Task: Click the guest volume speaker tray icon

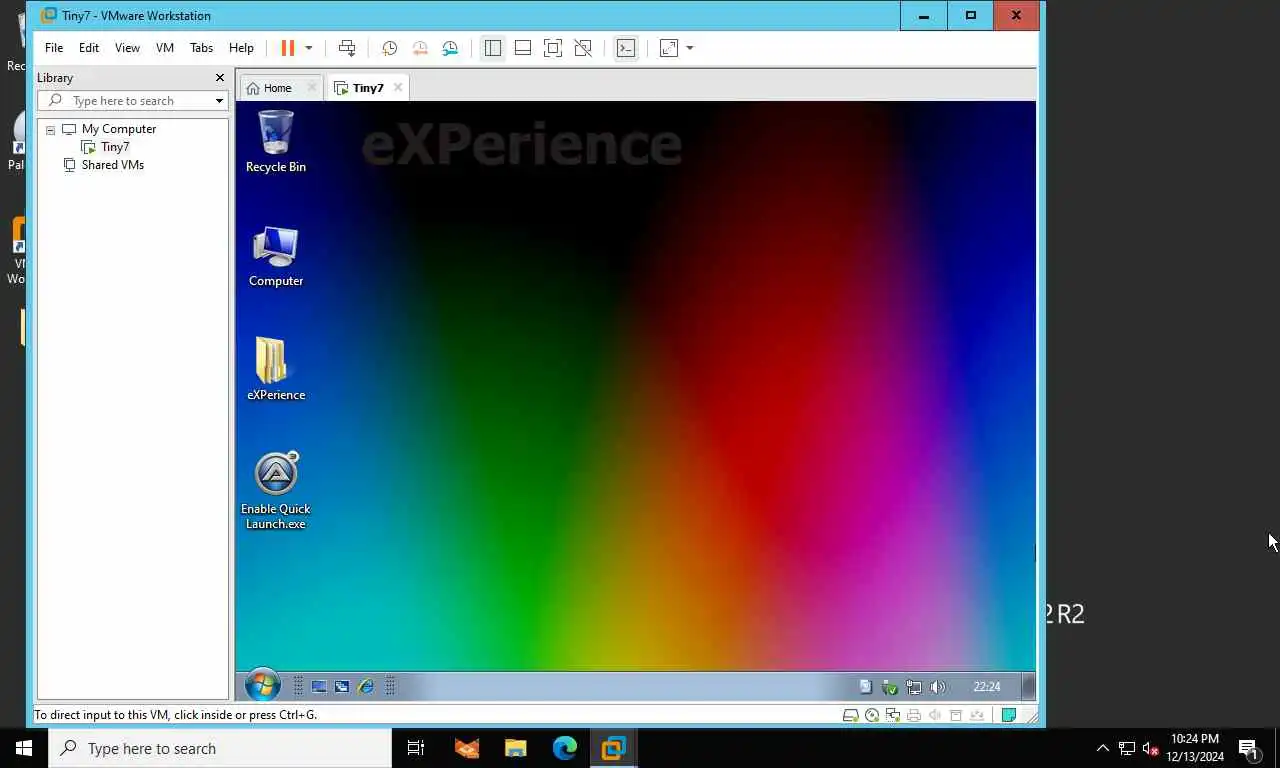Action: [x=938, y=687]
